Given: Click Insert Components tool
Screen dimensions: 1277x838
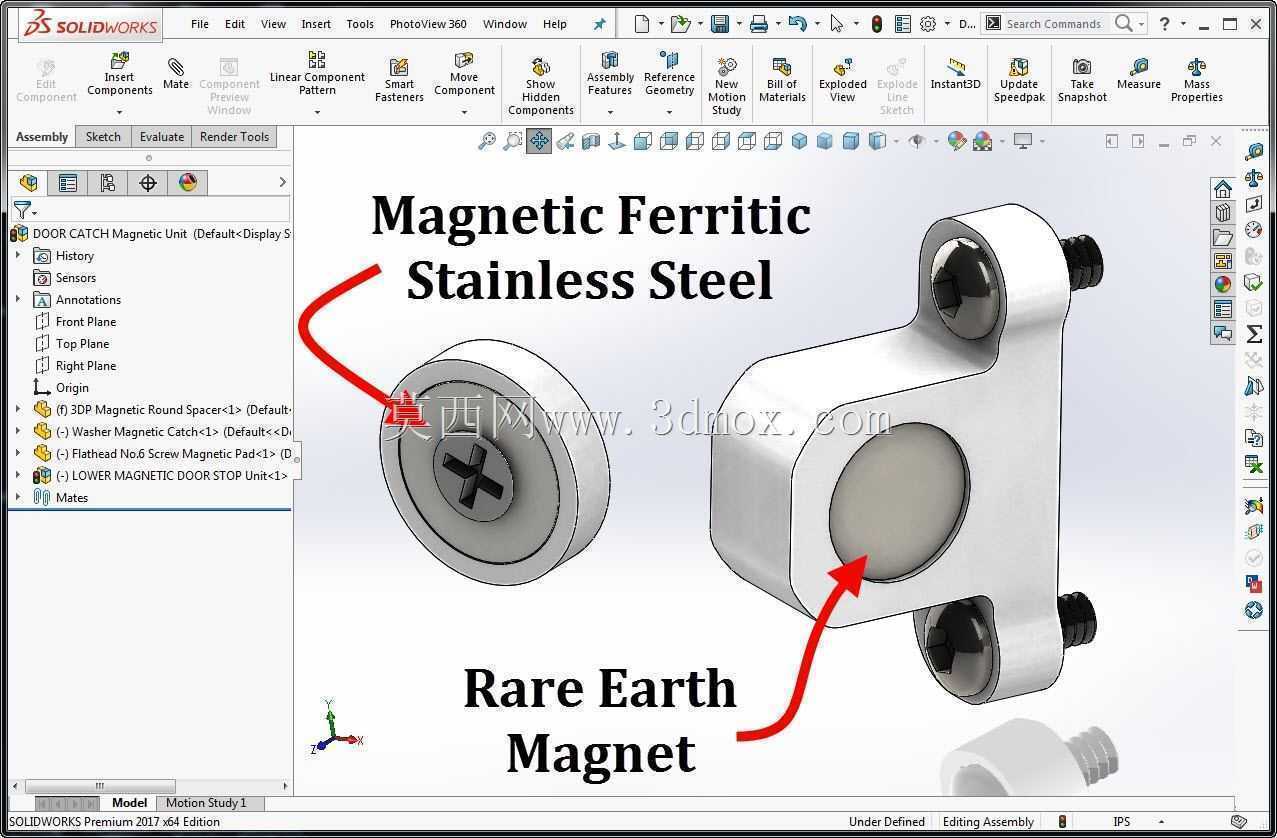Looking at the screenshot, I should (x=119, y=74).
